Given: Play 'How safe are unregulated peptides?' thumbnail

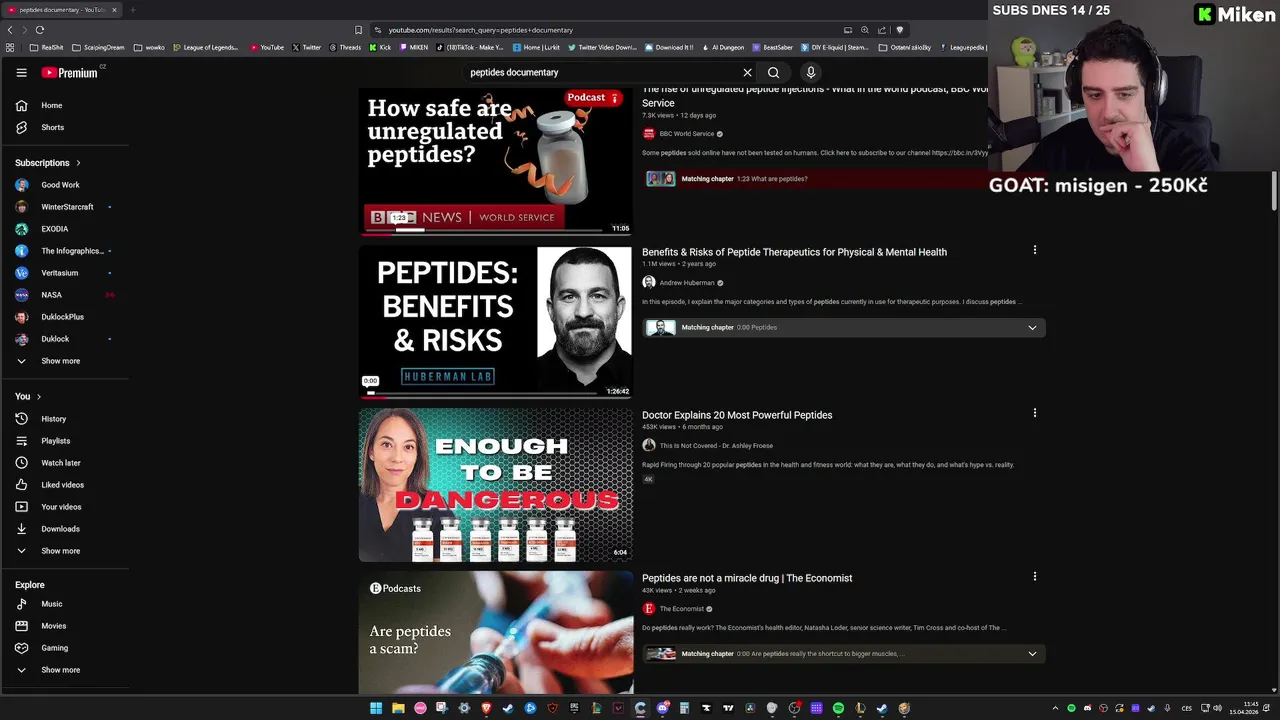Looking at the screenshot, I should (x=495, y=160).
